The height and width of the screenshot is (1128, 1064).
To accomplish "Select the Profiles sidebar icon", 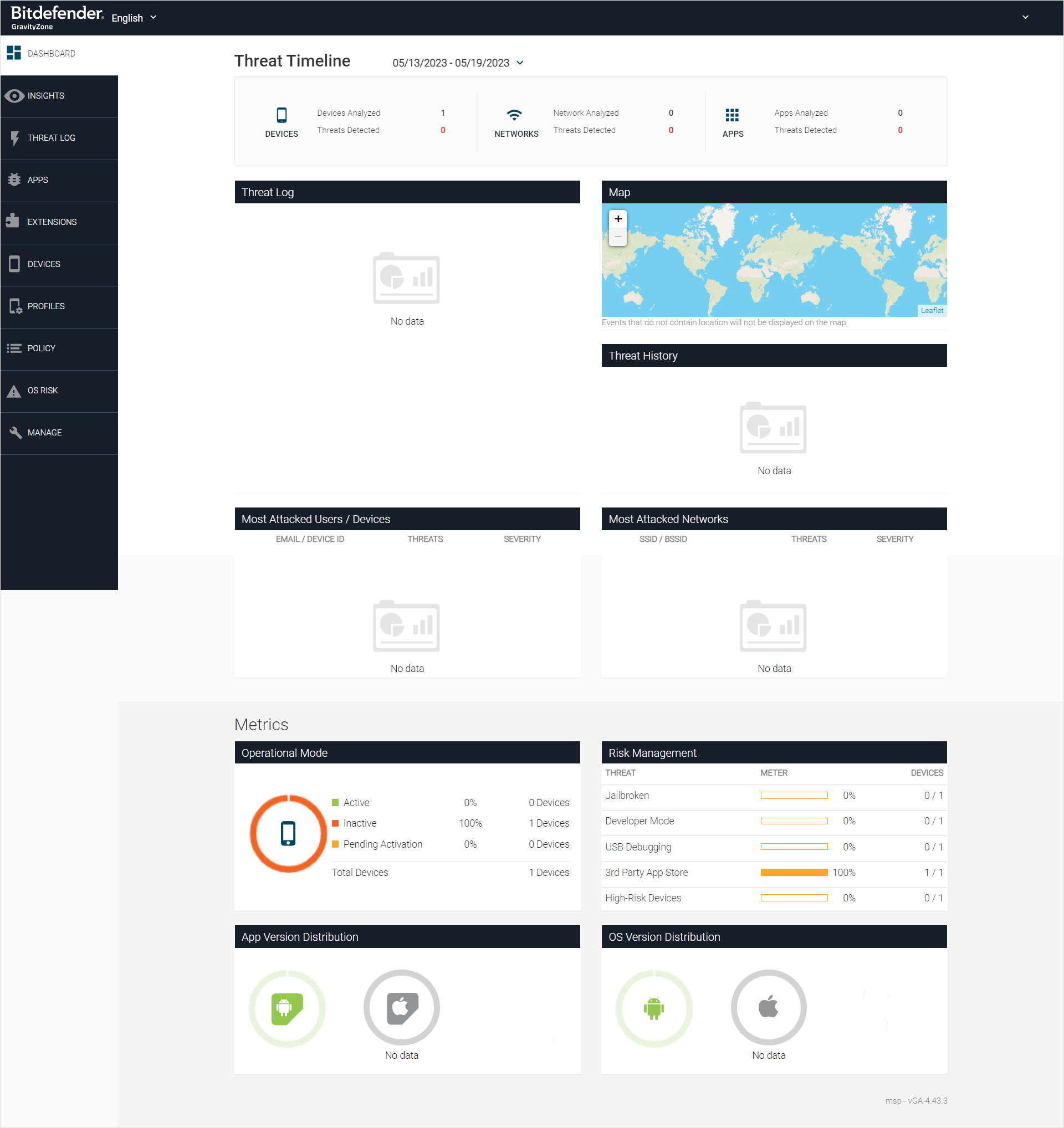I will coord(15,306).
